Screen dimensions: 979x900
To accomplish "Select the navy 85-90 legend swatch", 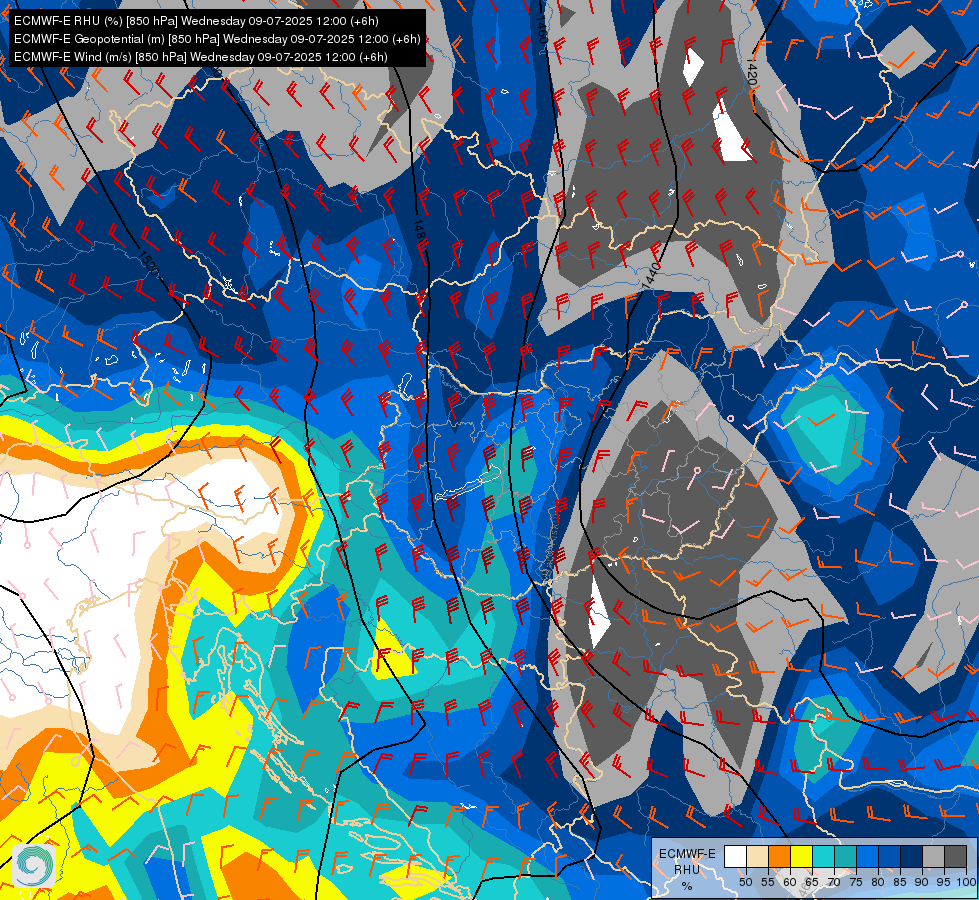I will tap(912, 856).
